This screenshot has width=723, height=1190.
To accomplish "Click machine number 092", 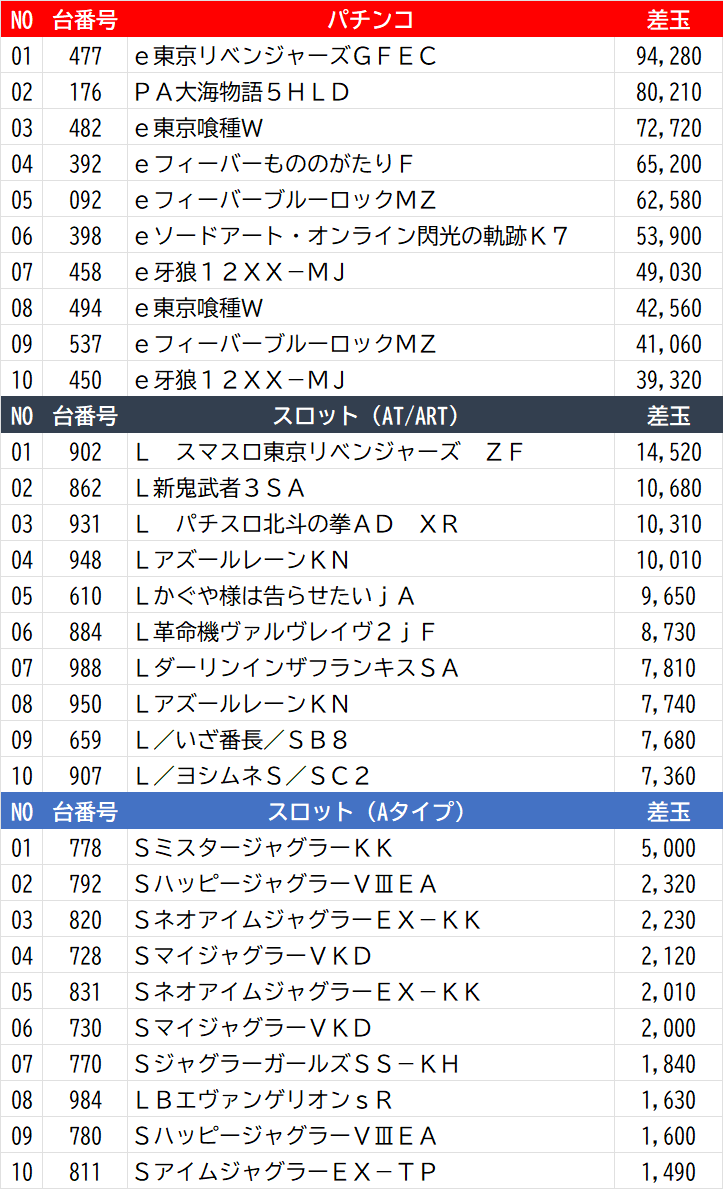I will click(85, 200).
